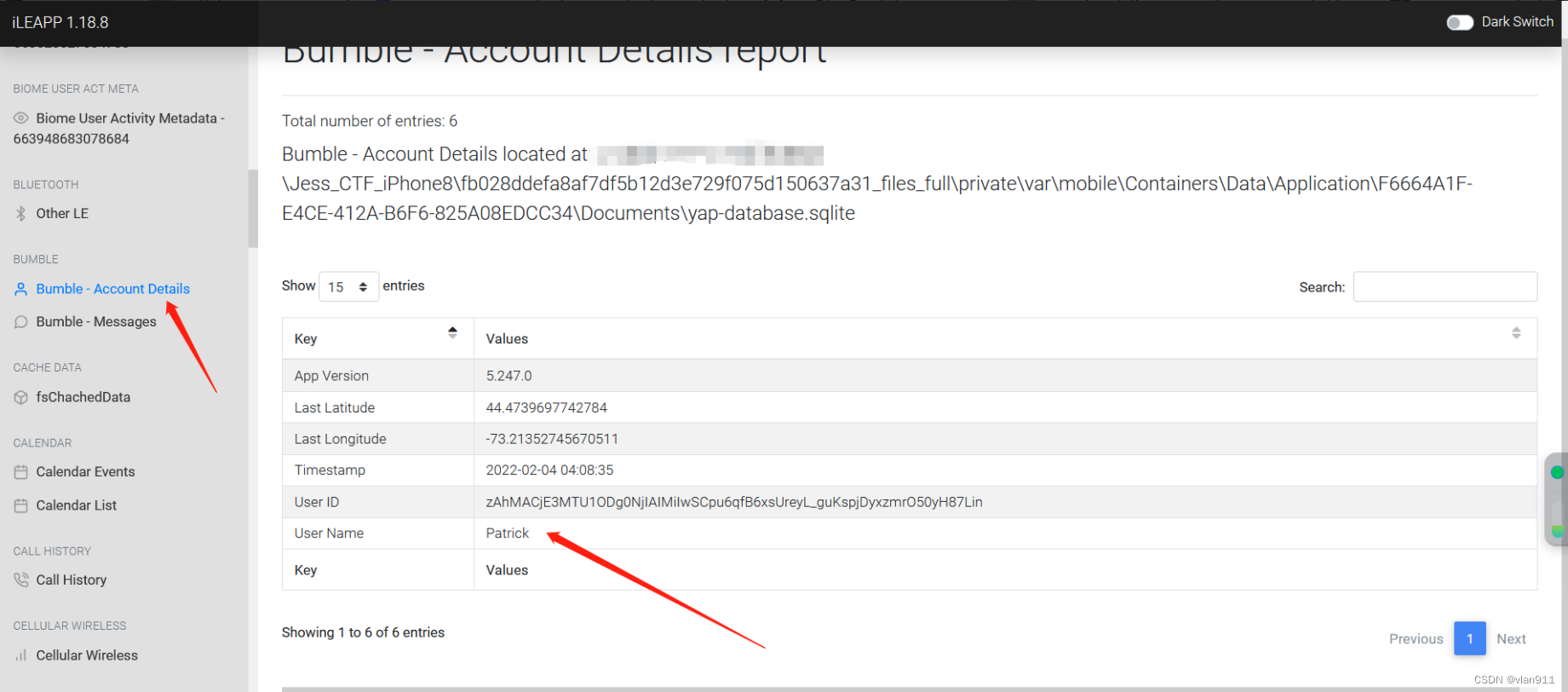Select the -73.21352745670511 value
This screenshot has width=1568, height=692.
tap(552, 439)
